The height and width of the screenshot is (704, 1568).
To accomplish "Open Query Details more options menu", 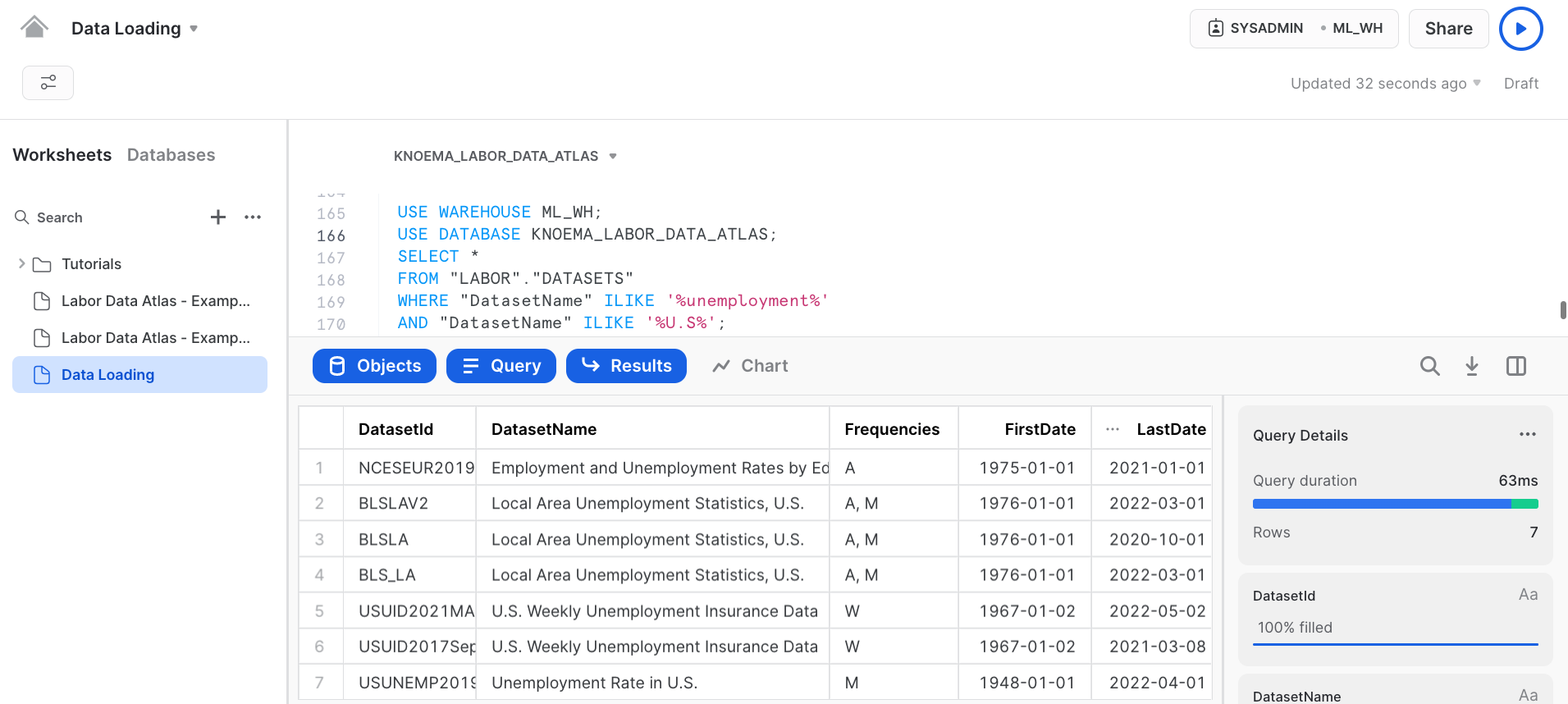I will coord(1527,435).
